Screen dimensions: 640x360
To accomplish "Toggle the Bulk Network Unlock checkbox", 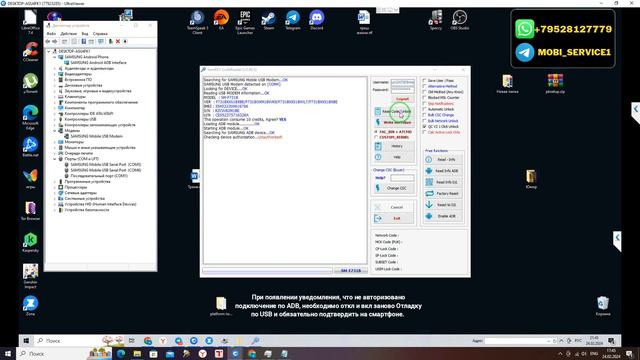I will click(x=425, y=121).
